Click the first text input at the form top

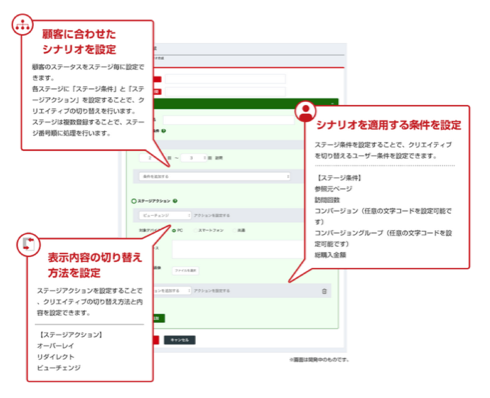pos(225,79)
